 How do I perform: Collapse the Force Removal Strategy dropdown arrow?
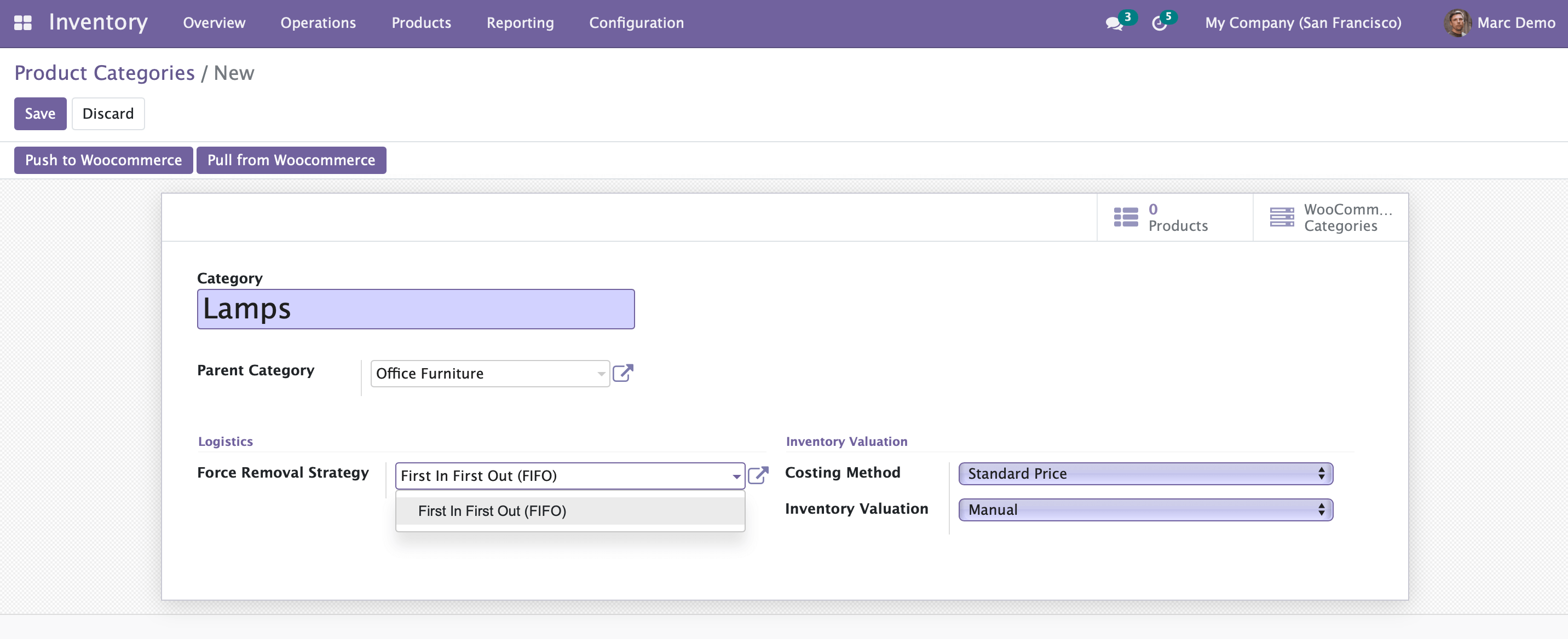736,476
